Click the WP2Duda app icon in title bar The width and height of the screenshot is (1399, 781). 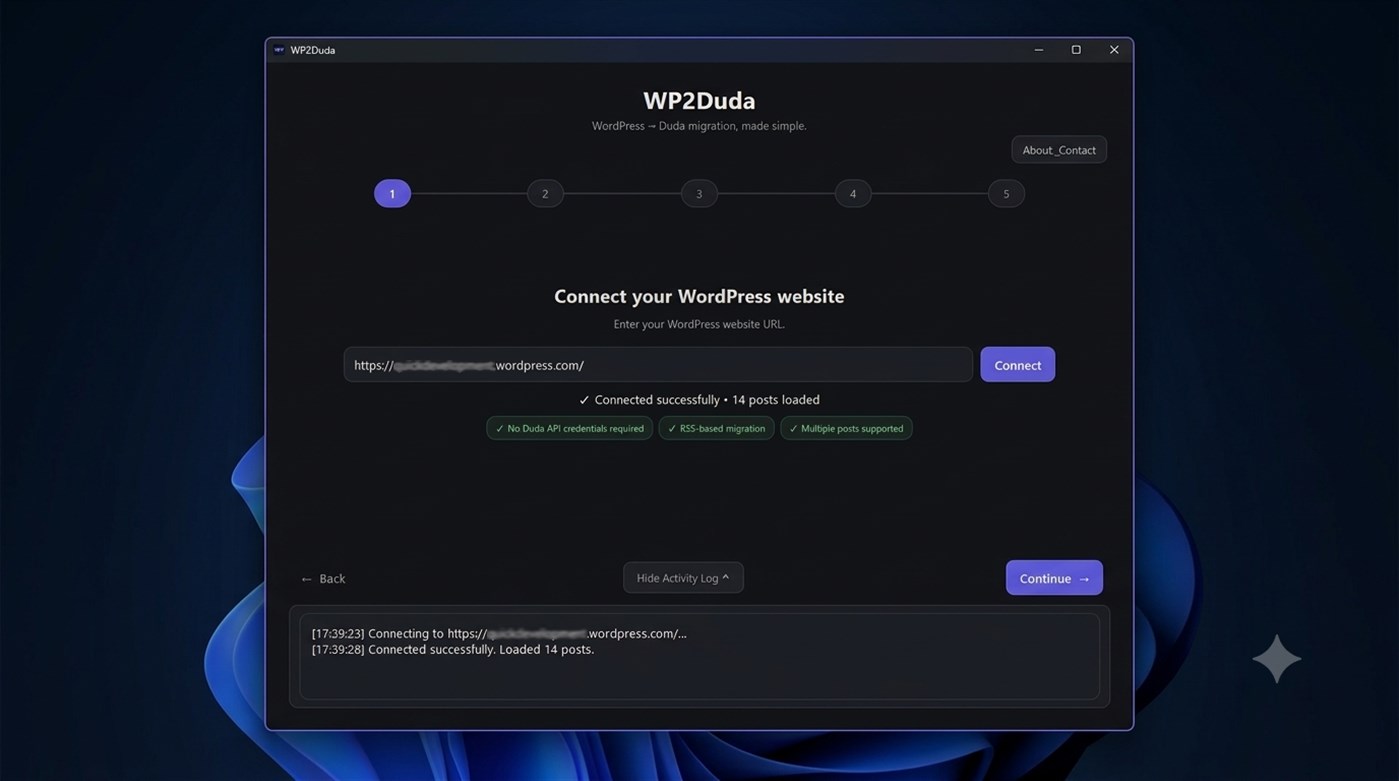click(x=279, y=50)
